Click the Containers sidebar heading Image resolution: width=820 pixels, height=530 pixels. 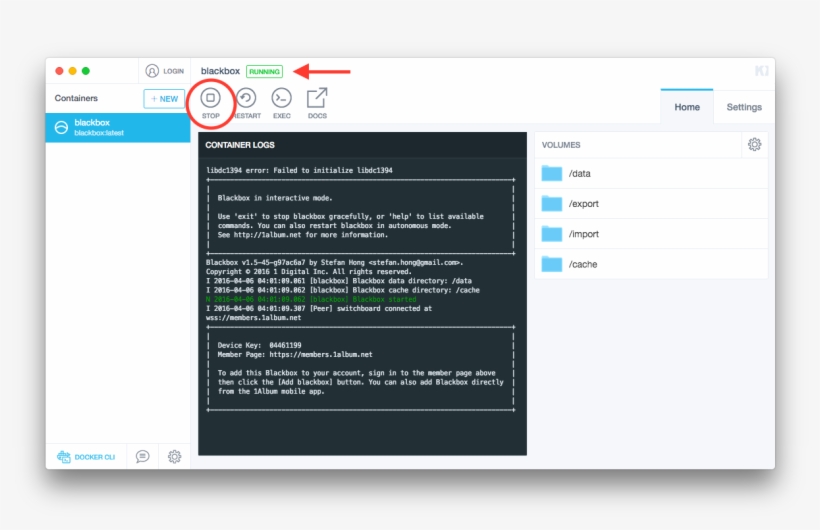tap(76, 98)
